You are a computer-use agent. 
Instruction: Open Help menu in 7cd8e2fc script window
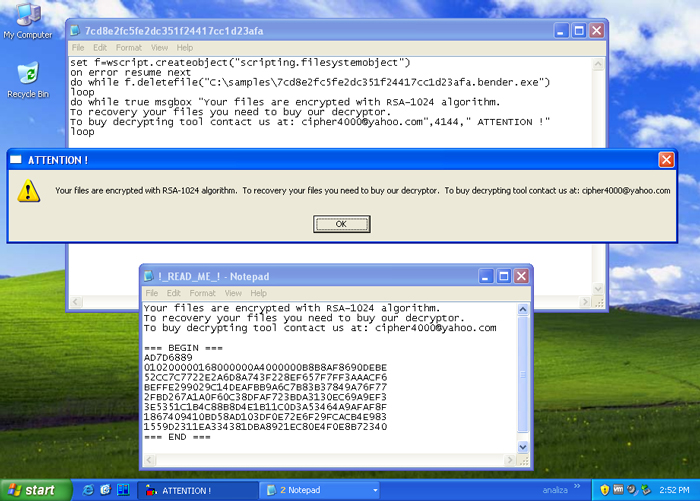click(x=185, y=48)
